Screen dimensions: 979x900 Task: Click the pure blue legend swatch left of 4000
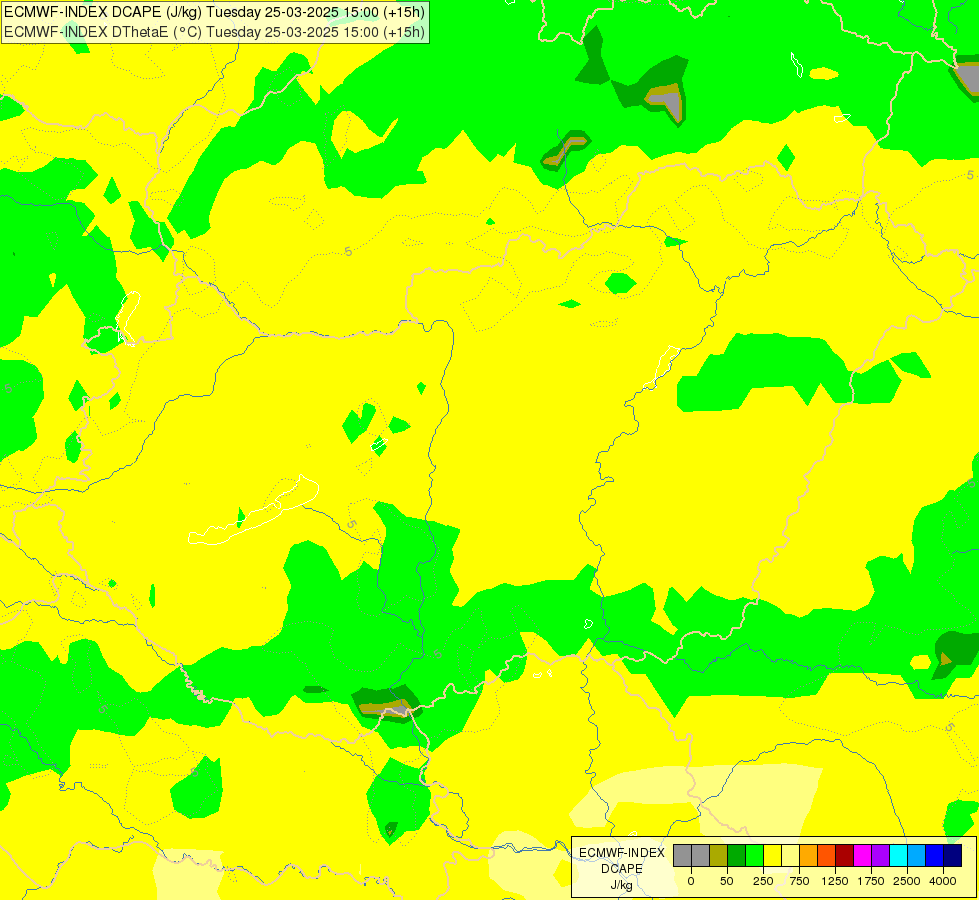935,855
